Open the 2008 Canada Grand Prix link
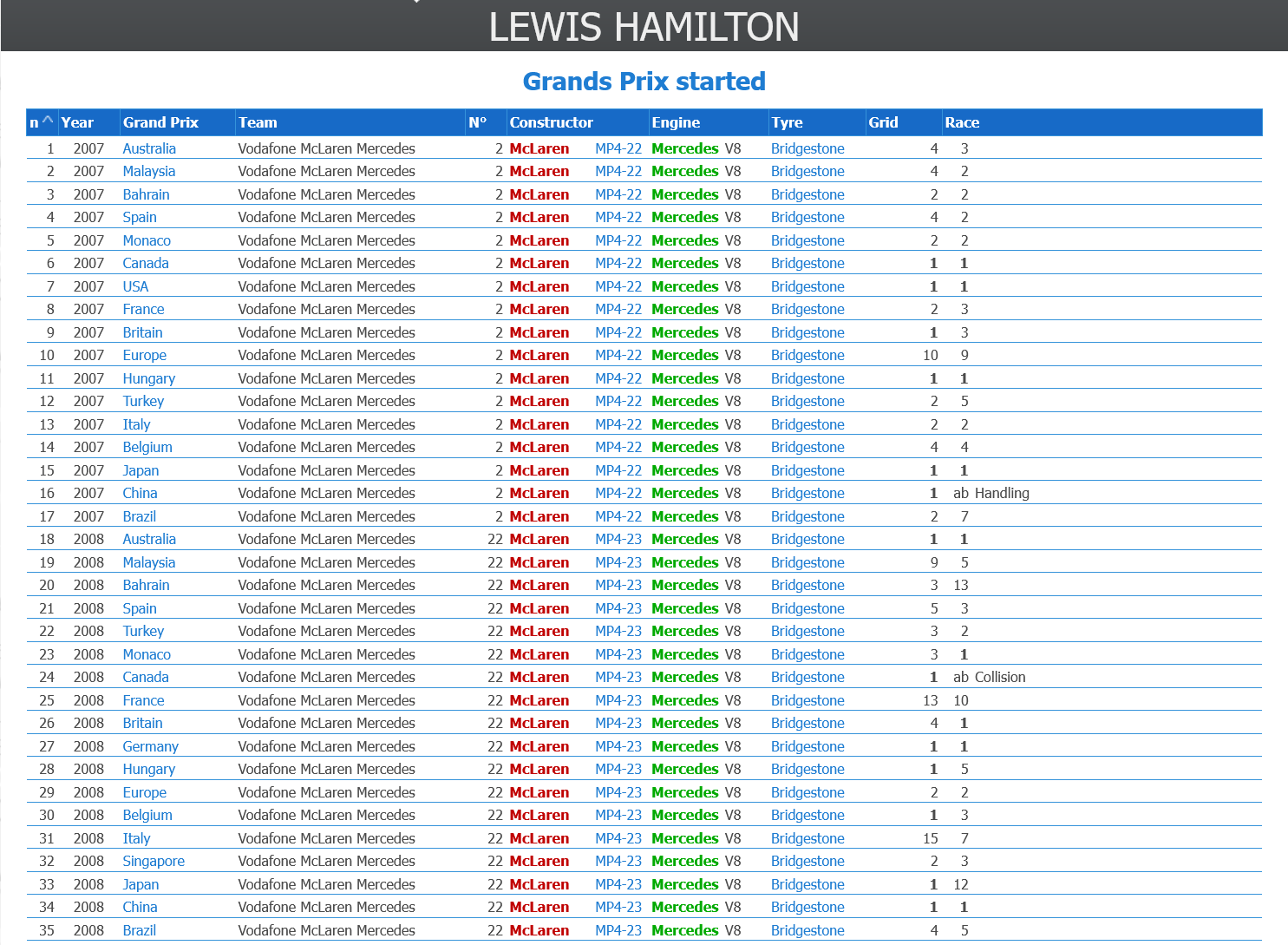Viewport: 1288px width, 945px height. point(146,677)
